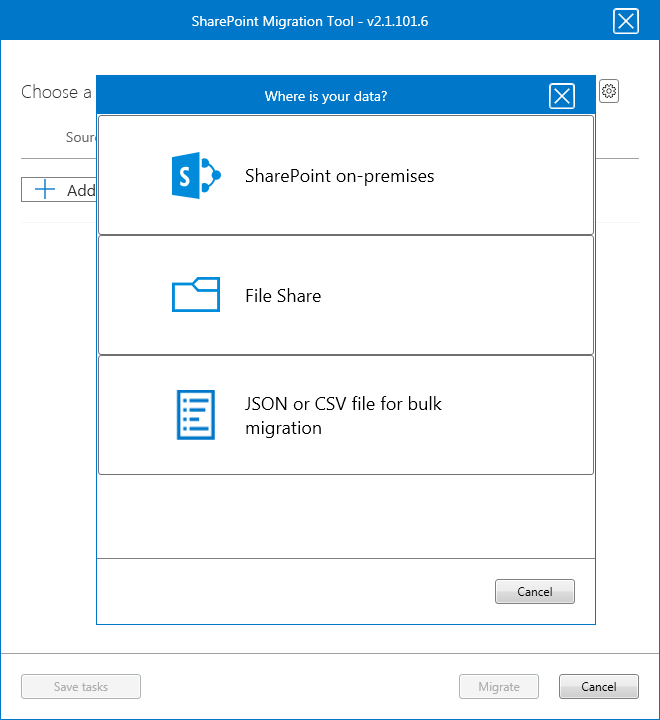Click the plus icon beside Add

[45, 190]
